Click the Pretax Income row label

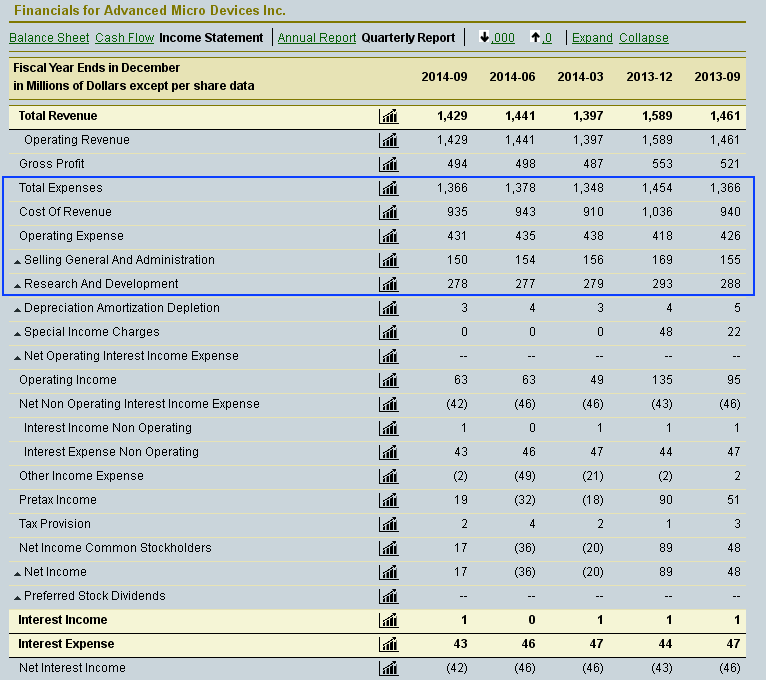[x=58, y=500]
